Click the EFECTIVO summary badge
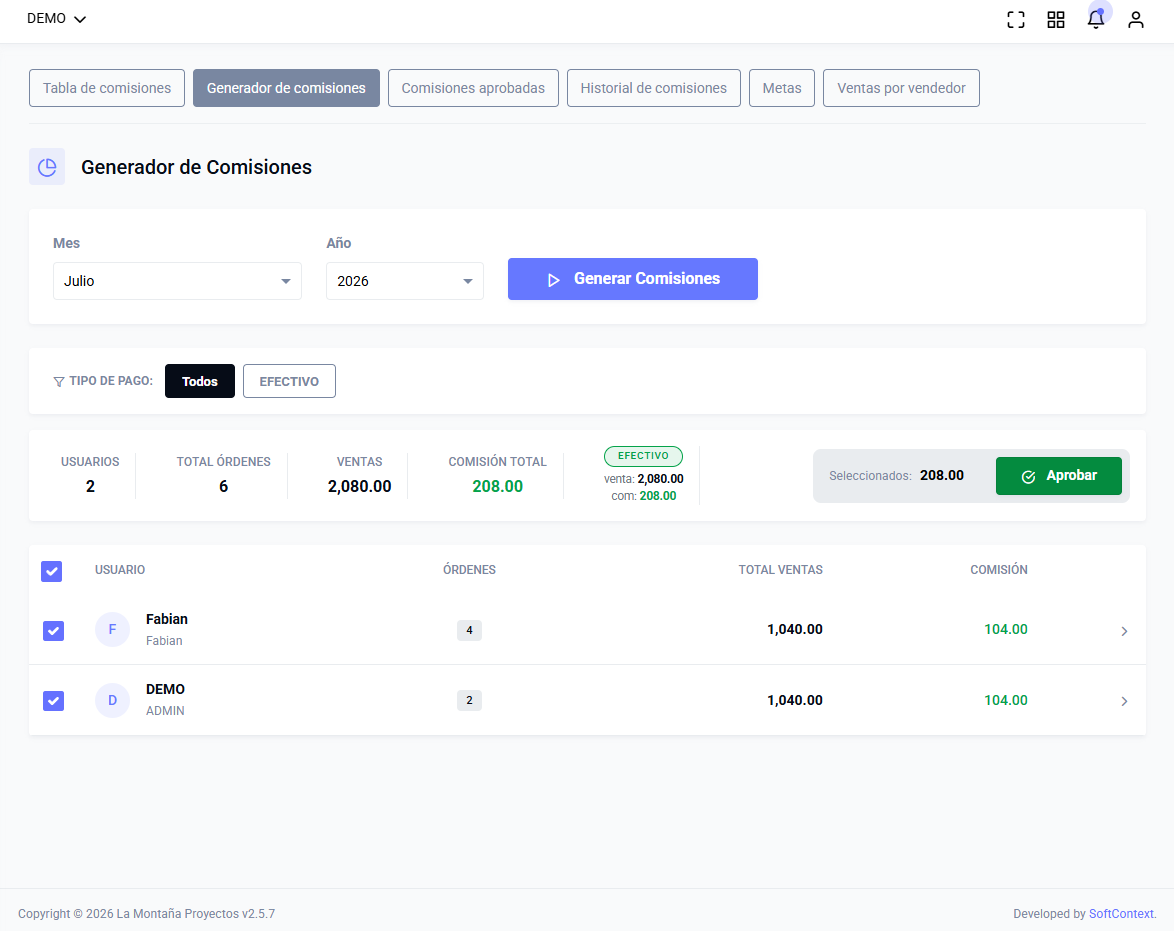The width and height of the screenshot is (1174, 931). [643, 456]
